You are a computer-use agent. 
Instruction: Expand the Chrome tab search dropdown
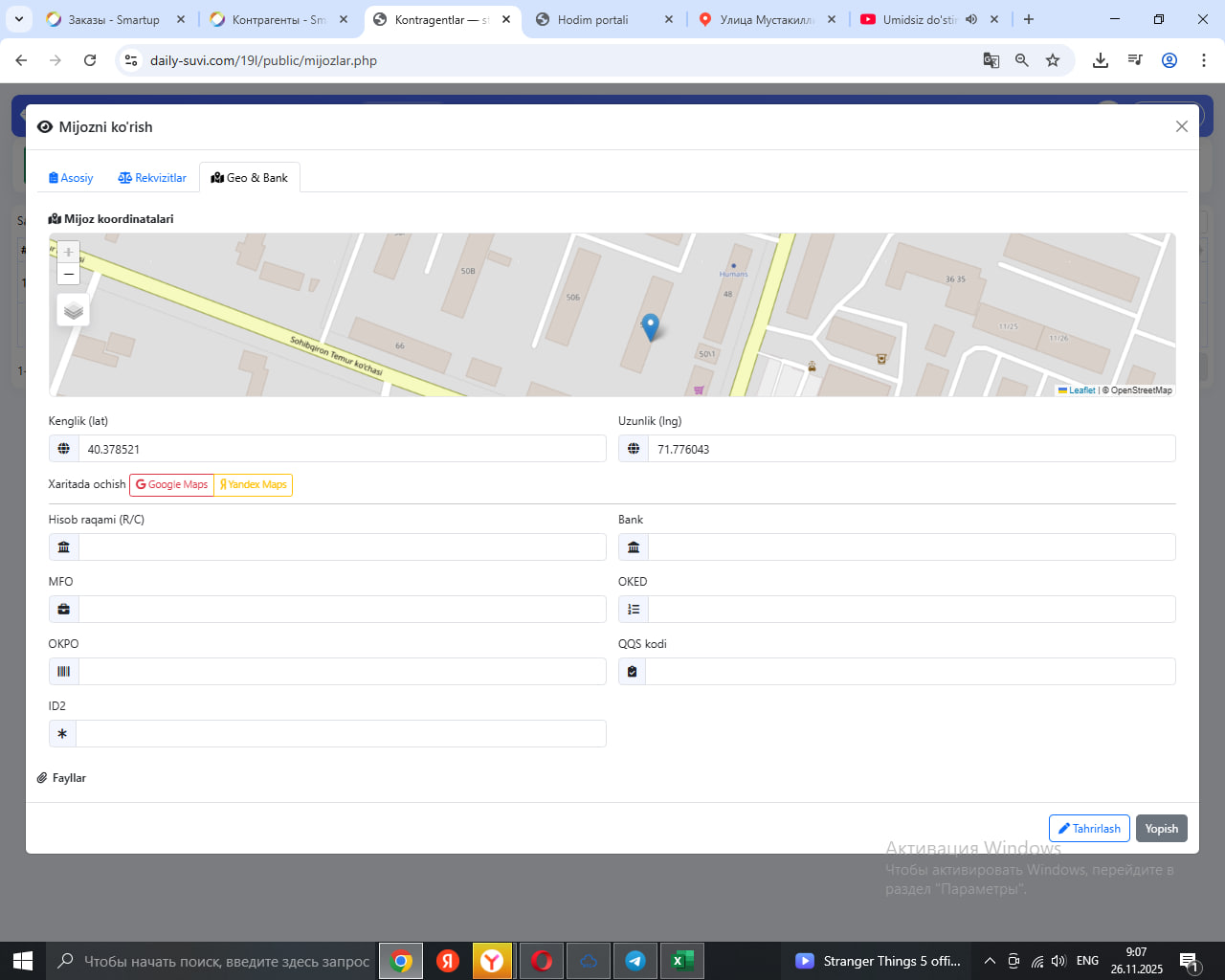pos(19,19)
